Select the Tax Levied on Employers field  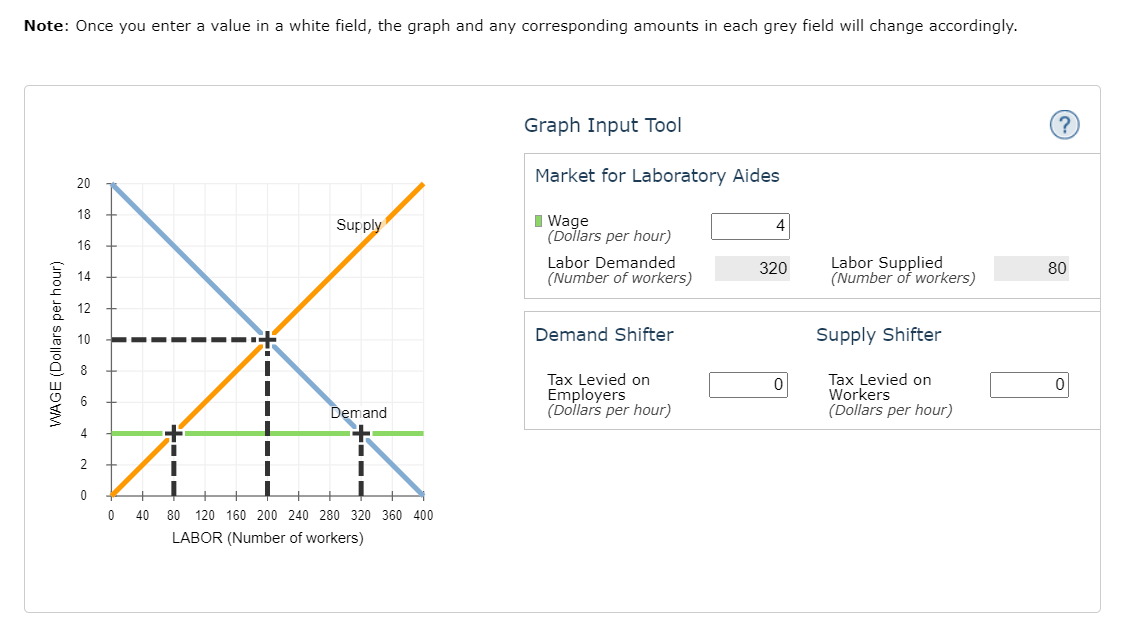pos(749,385)
